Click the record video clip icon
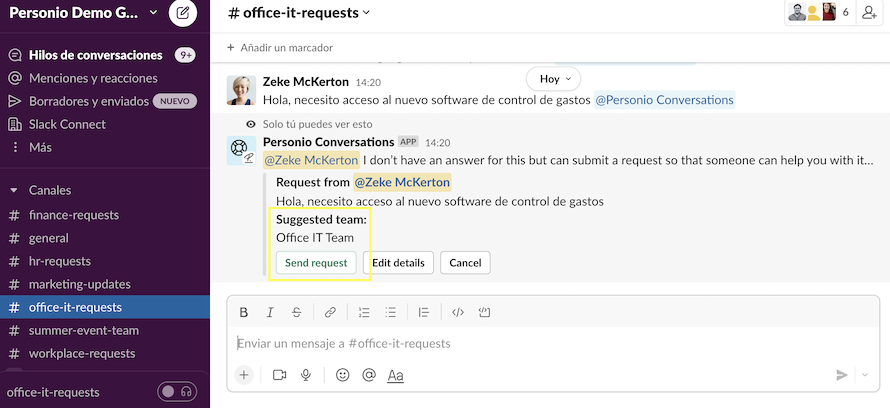The height and width of the screenshot is (408, 890). tap(279, 375)
